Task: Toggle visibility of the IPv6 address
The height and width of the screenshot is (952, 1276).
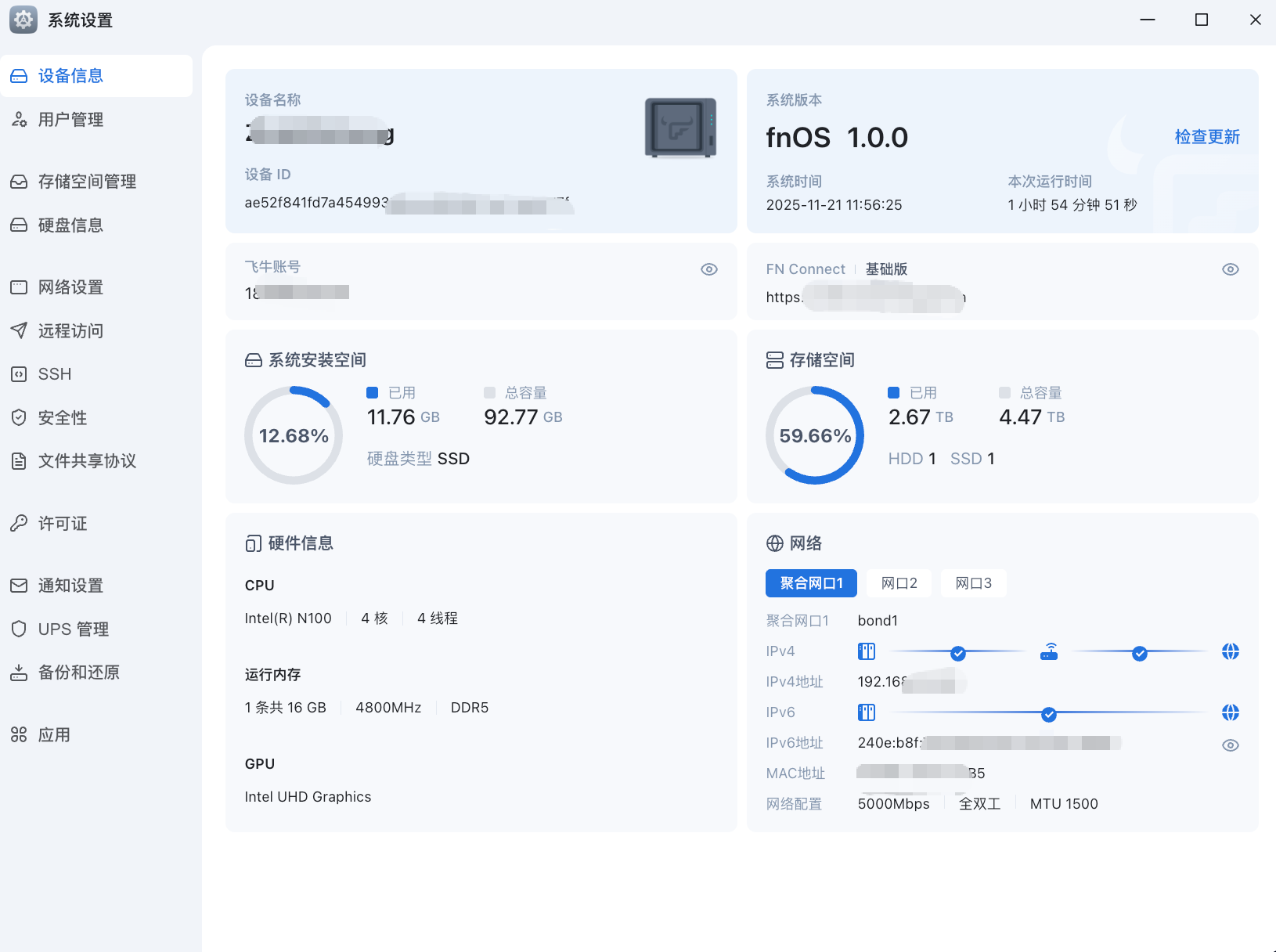Action: pos(1231,745)
